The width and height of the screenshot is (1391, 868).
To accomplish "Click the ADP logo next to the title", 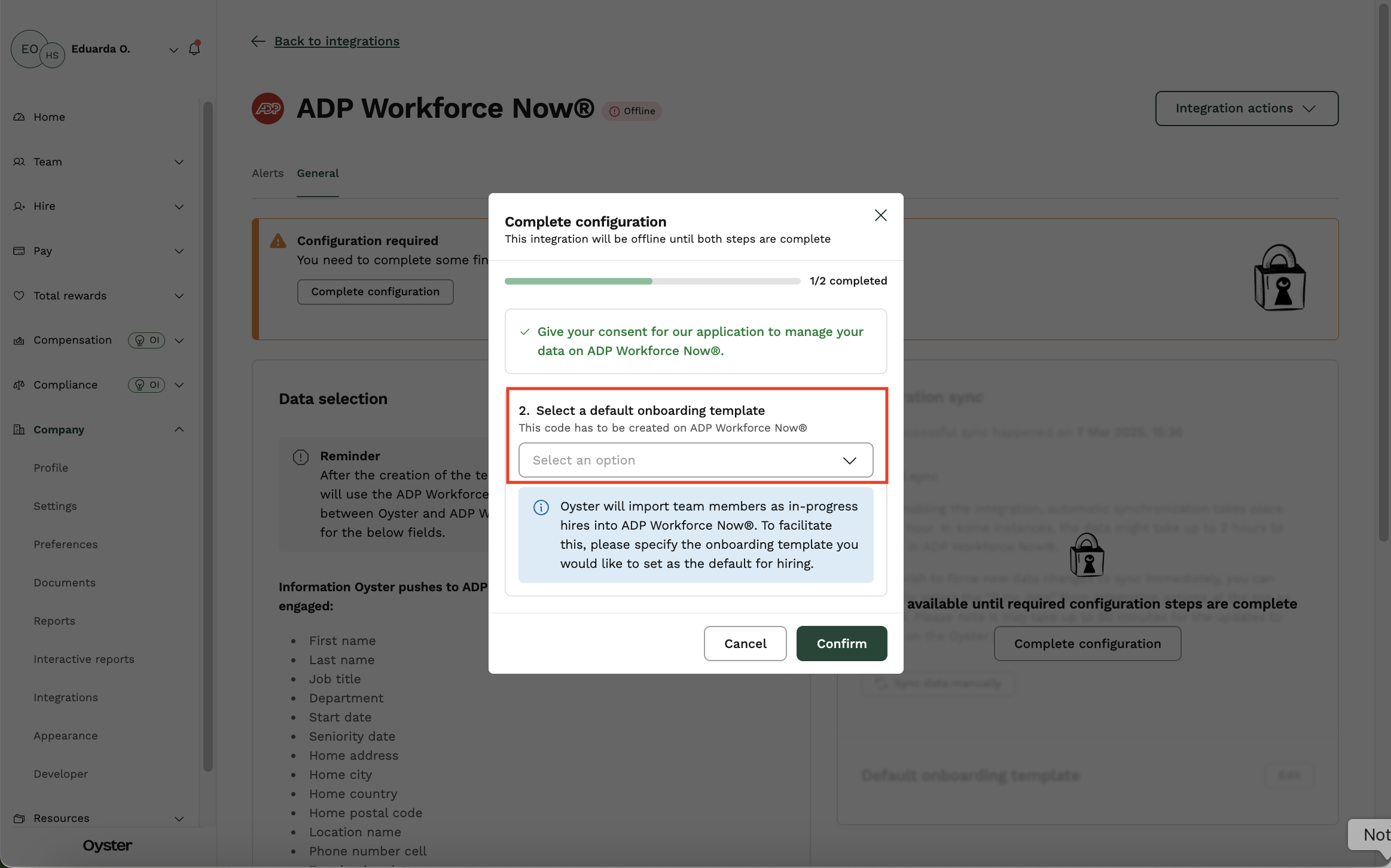I will [x=267, y=108].
